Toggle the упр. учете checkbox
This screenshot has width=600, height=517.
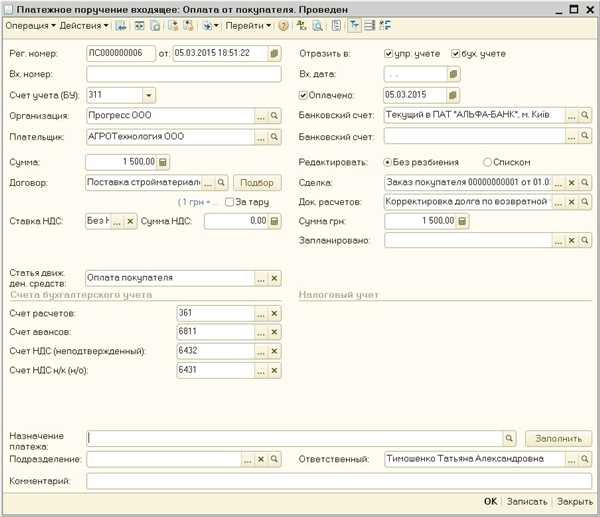388,54
